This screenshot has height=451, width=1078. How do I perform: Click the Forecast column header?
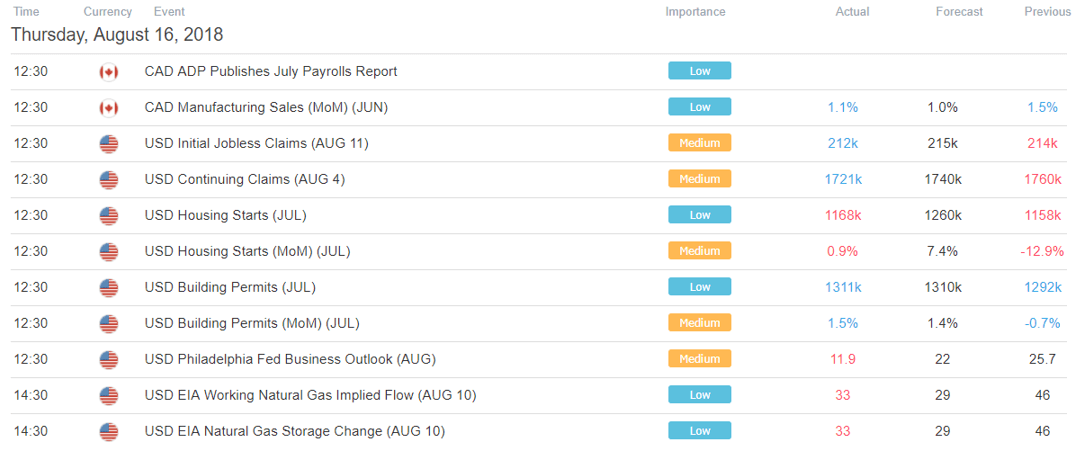pos(959,12)
